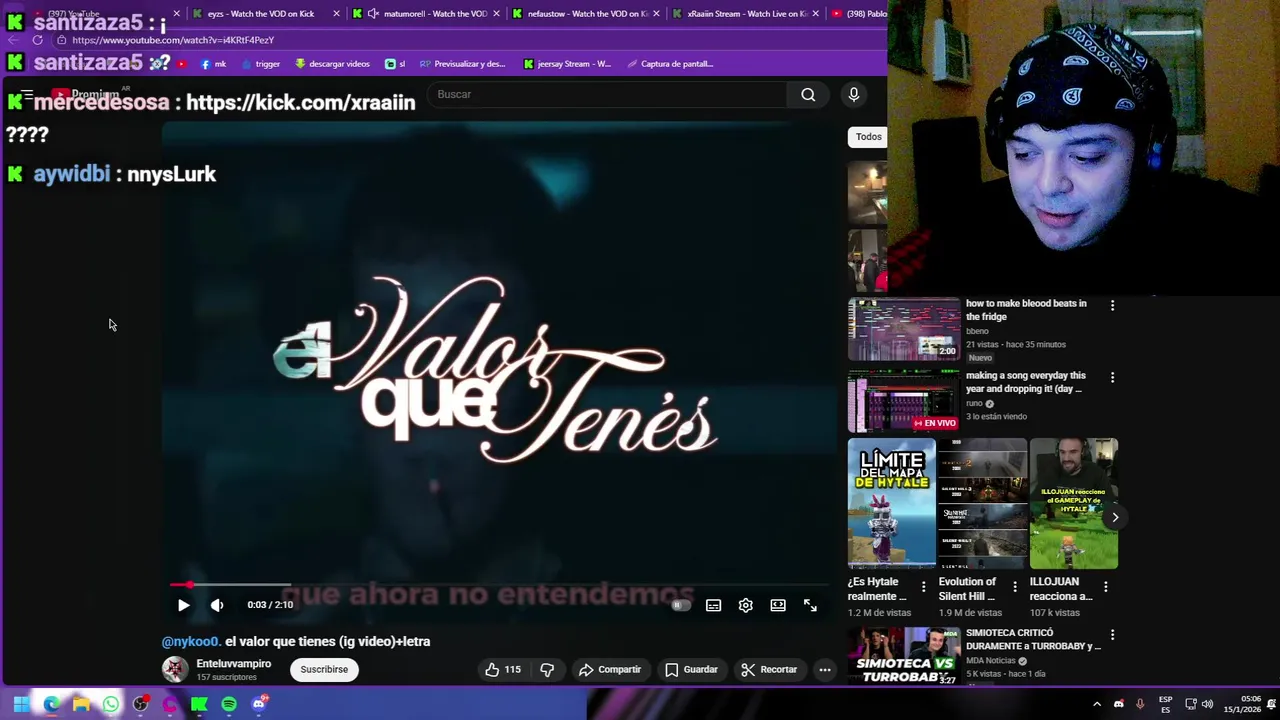
Task: Switch to the '(398) Pablo' YouTube tab
Action: tap(860, 14)
